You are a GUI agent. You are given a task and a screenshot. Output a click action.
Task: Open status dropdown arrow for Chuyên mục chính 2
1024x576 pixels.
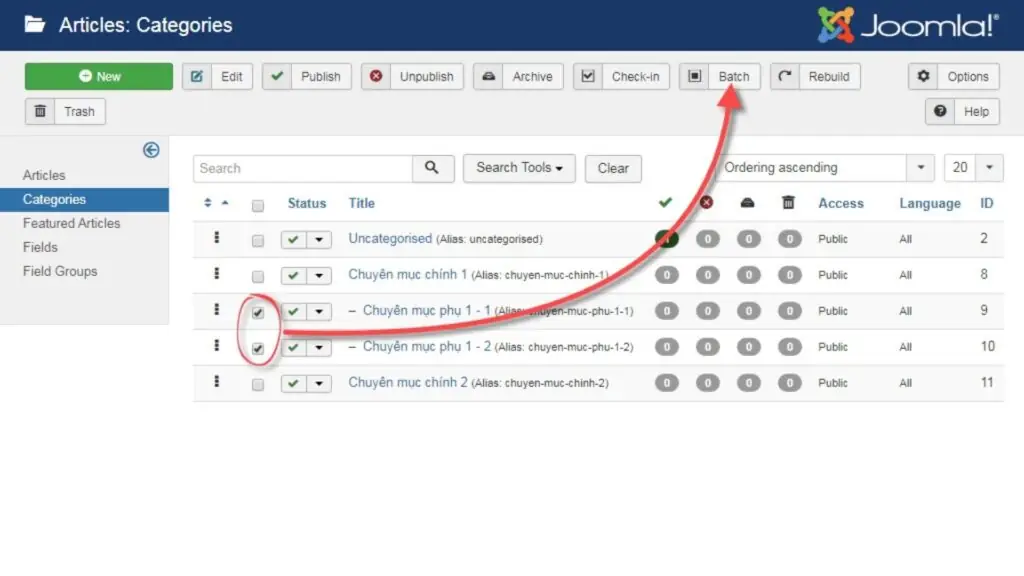tap(319, 383)
